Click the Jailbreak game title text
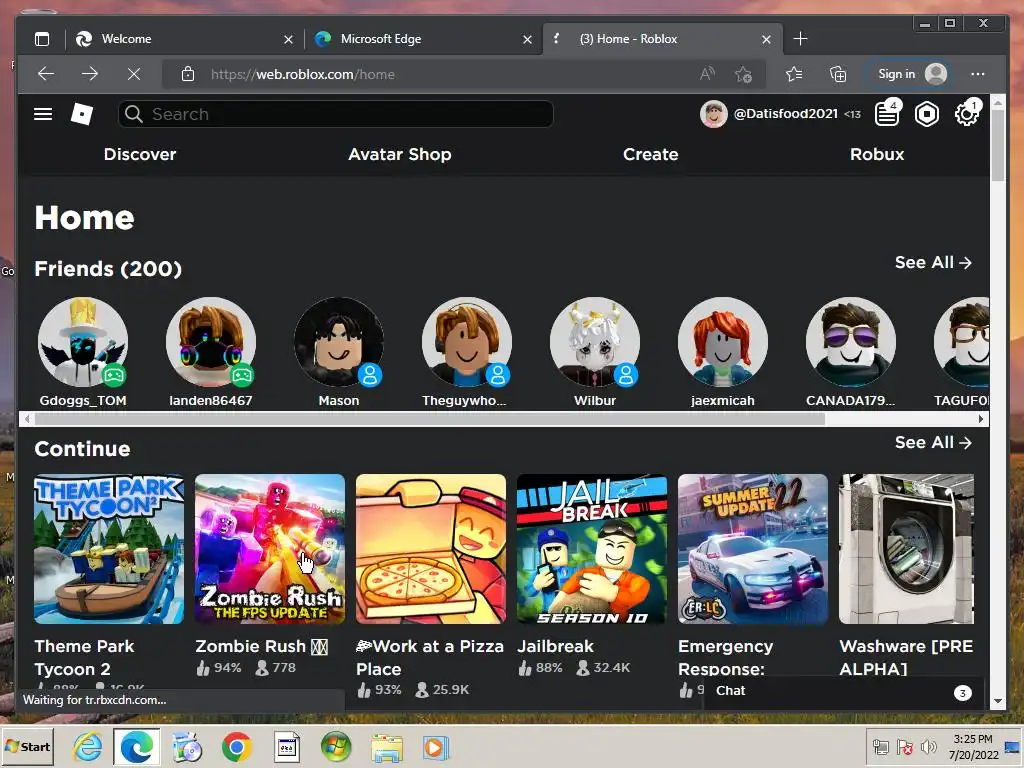1024x768 pixels. click(x=556, y=647)
